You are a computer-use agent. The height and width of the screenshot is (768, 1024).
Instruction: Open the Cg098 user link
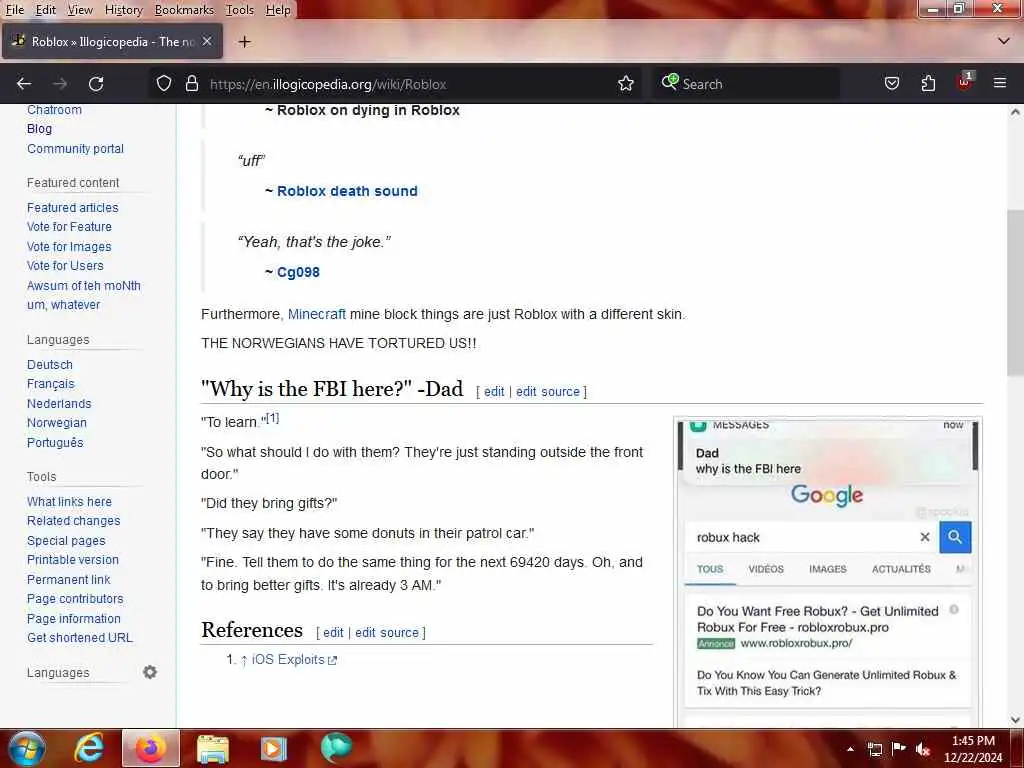coord(298,272)
